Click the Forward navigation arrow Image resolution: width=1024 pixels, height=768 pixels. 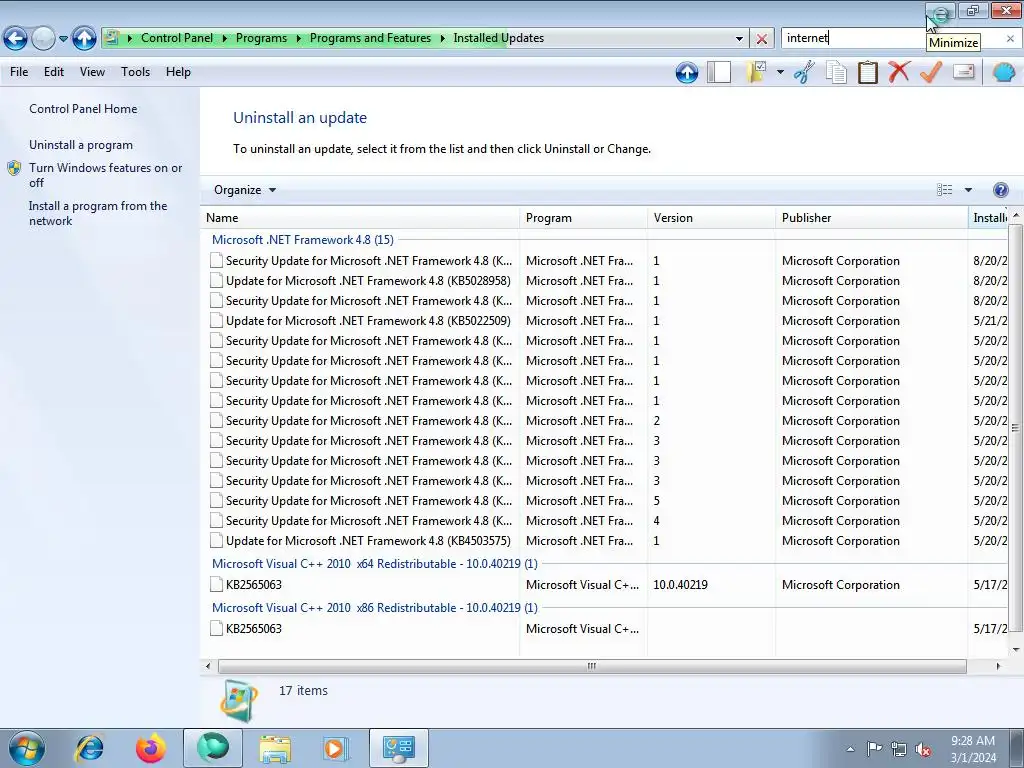click(43, 39)
